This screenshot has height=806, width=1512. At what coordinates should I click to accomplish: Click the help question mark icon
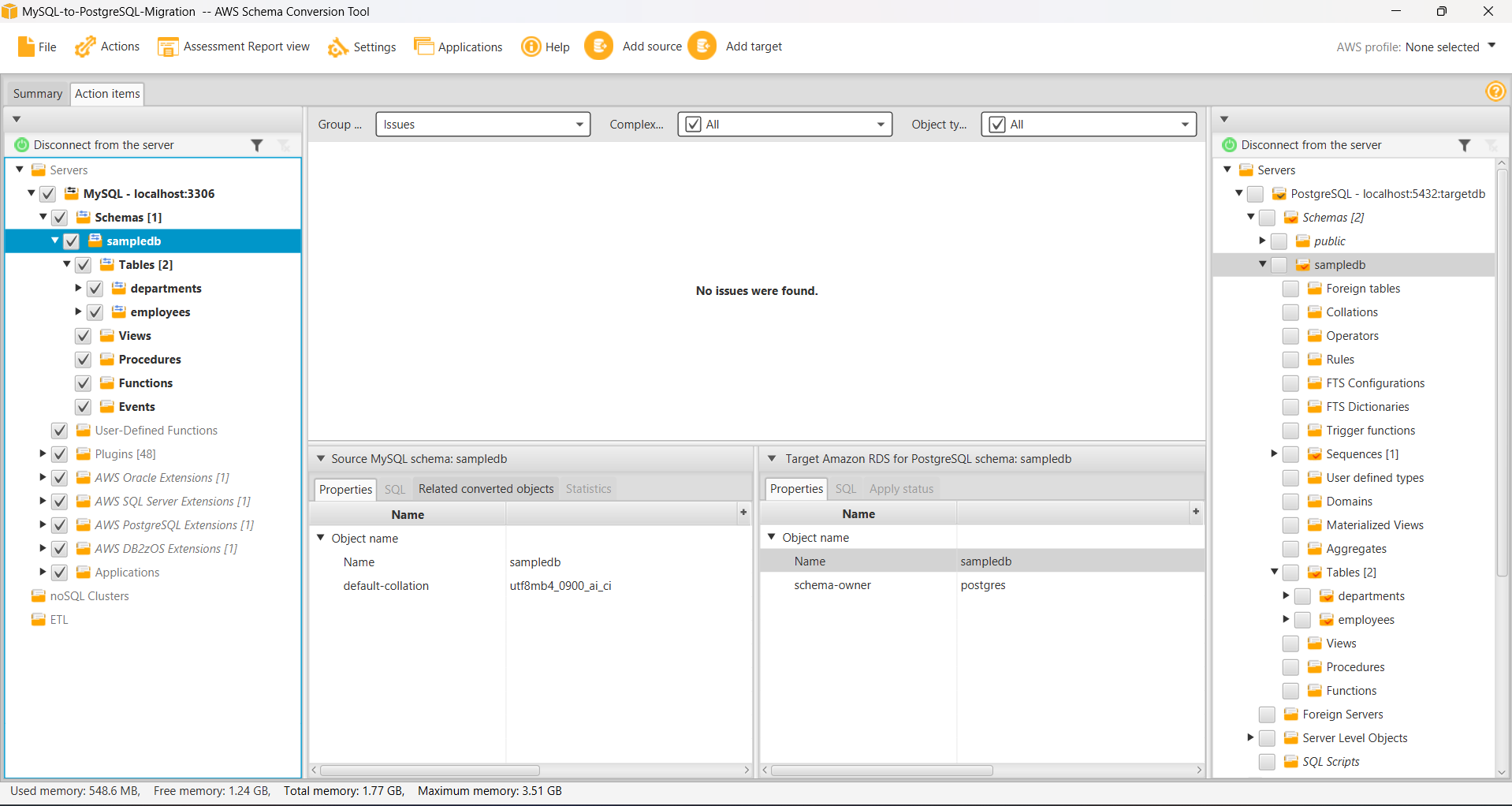(1495, 91)
